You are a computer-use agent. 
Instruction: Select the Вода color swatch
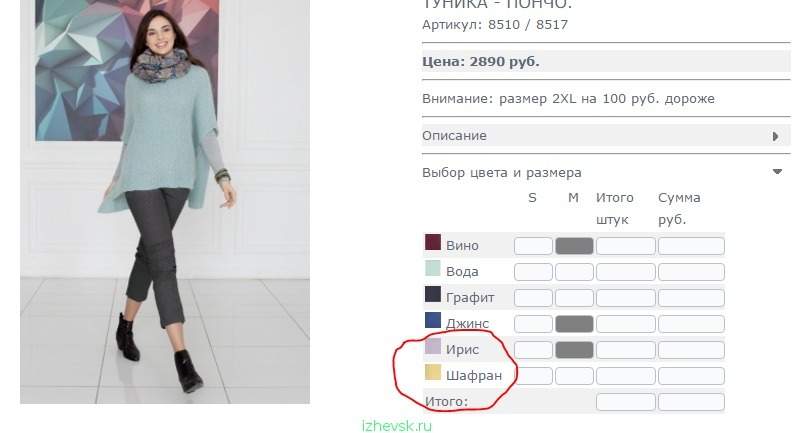click(x=433, y=268)
